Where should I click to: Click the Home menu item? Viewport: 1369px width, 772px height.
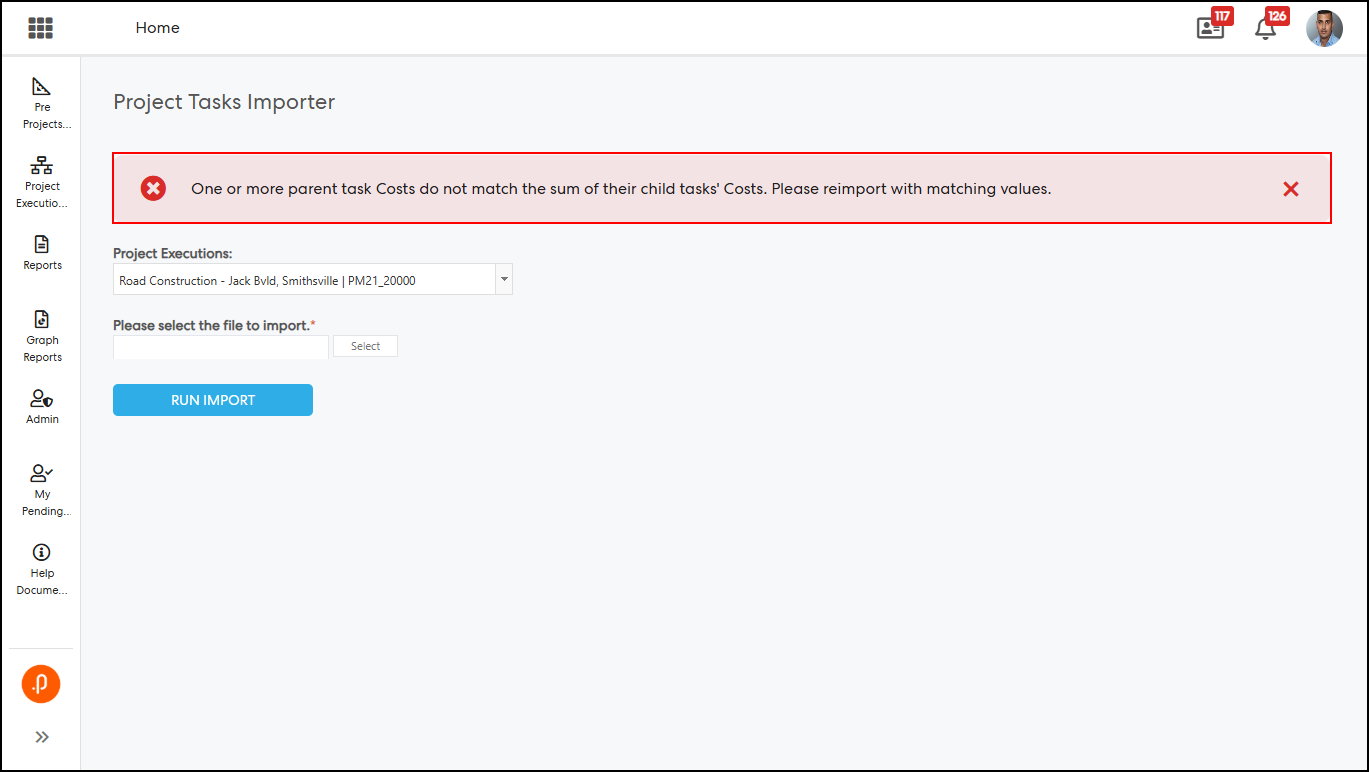click(158, 28)
